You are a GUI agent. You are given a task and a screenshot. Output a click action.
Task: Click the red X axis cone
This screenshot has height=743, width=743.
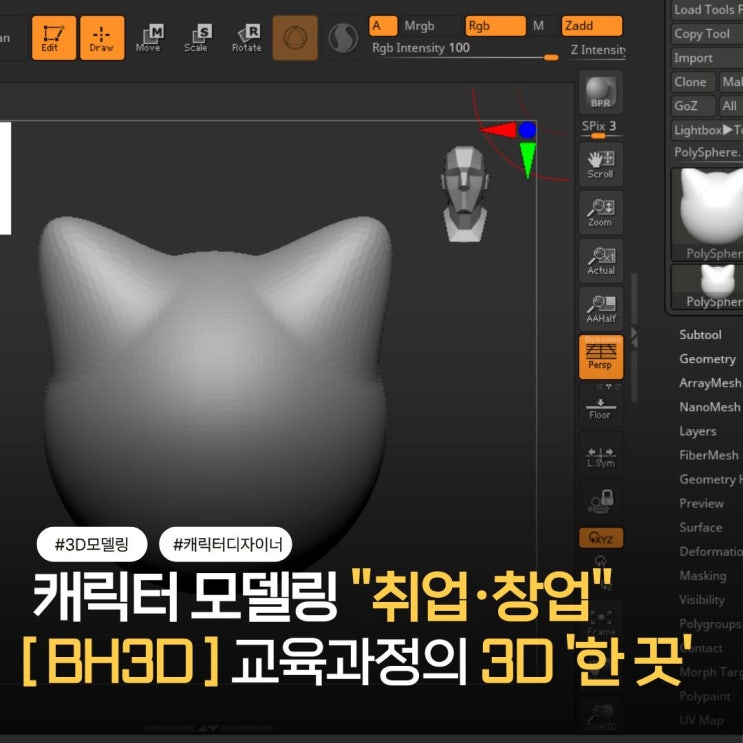(x=498, y=129)
